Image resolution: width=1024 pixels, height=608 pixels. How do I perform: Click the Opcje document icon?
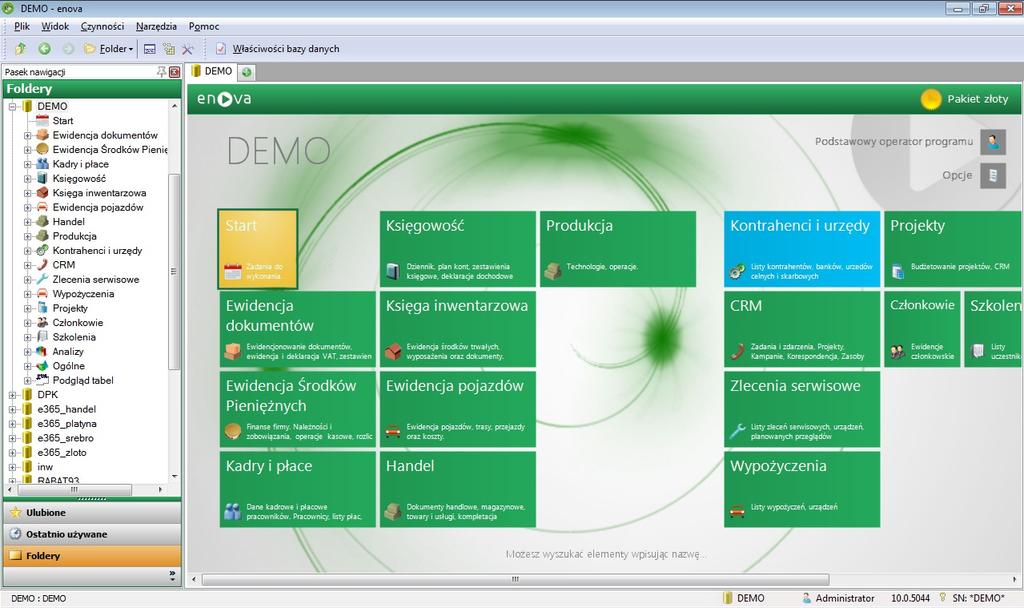coord(993,175)
